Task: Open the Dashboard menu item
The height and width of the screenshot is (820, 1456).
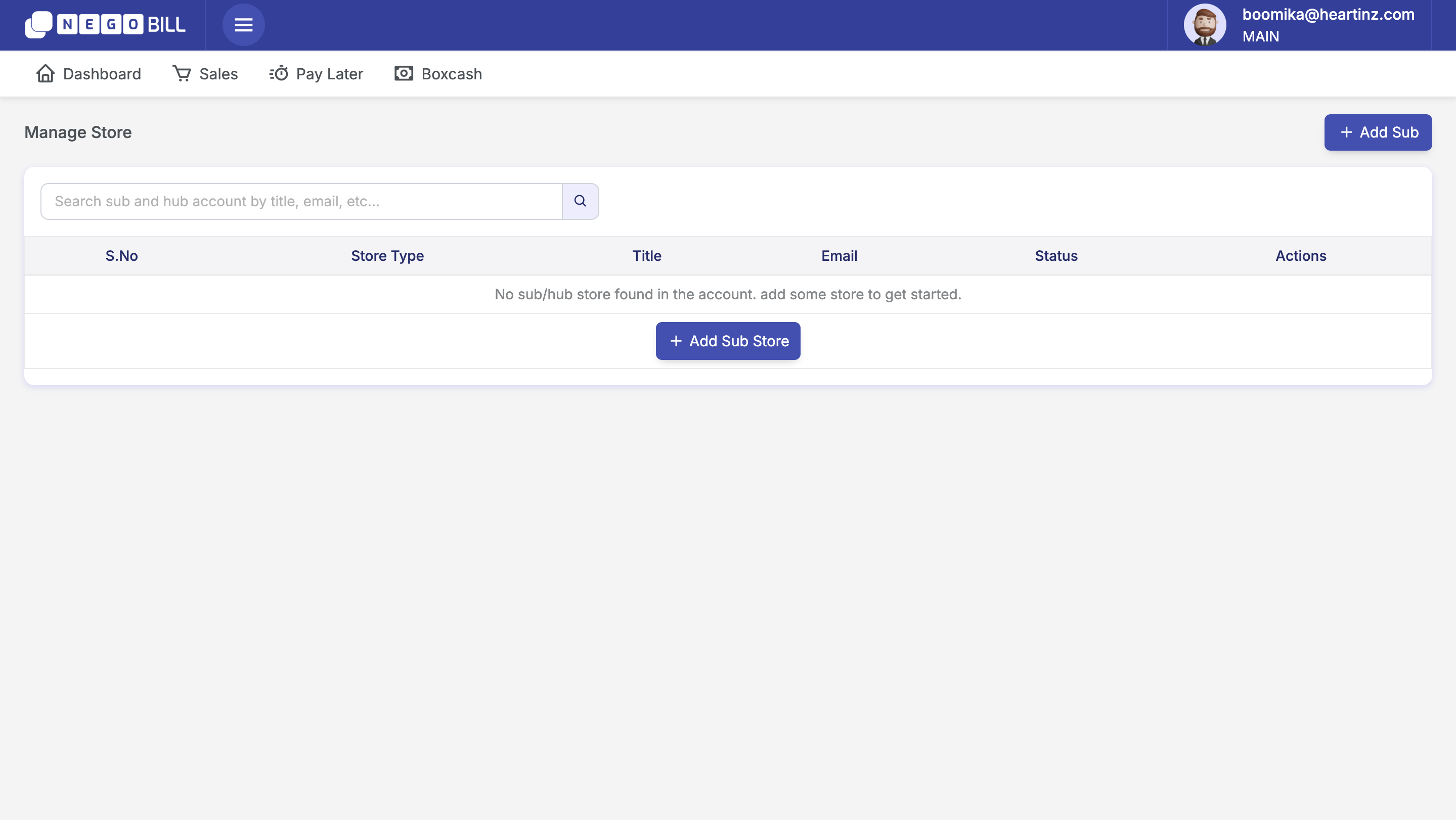Action: 102,74
